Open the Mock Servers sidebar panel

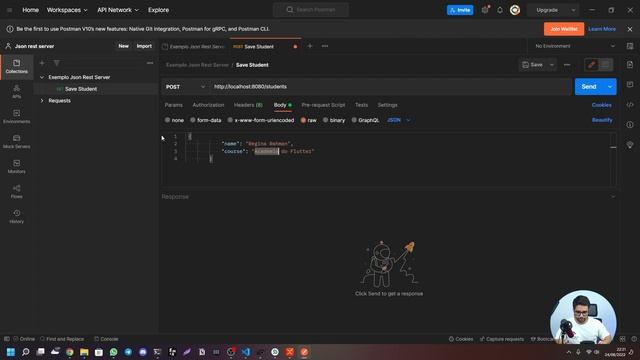pos(16,141)
